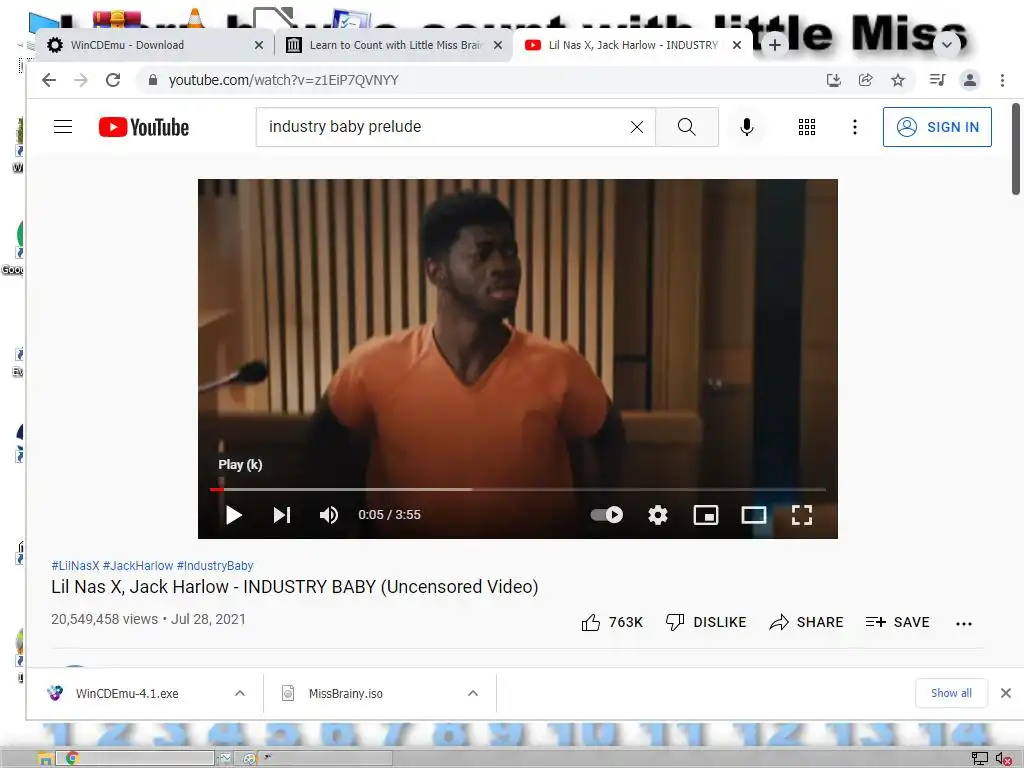
Task: Click the YouTube search magnifier button
Action: pyautogui.click(x=686, y=127)
